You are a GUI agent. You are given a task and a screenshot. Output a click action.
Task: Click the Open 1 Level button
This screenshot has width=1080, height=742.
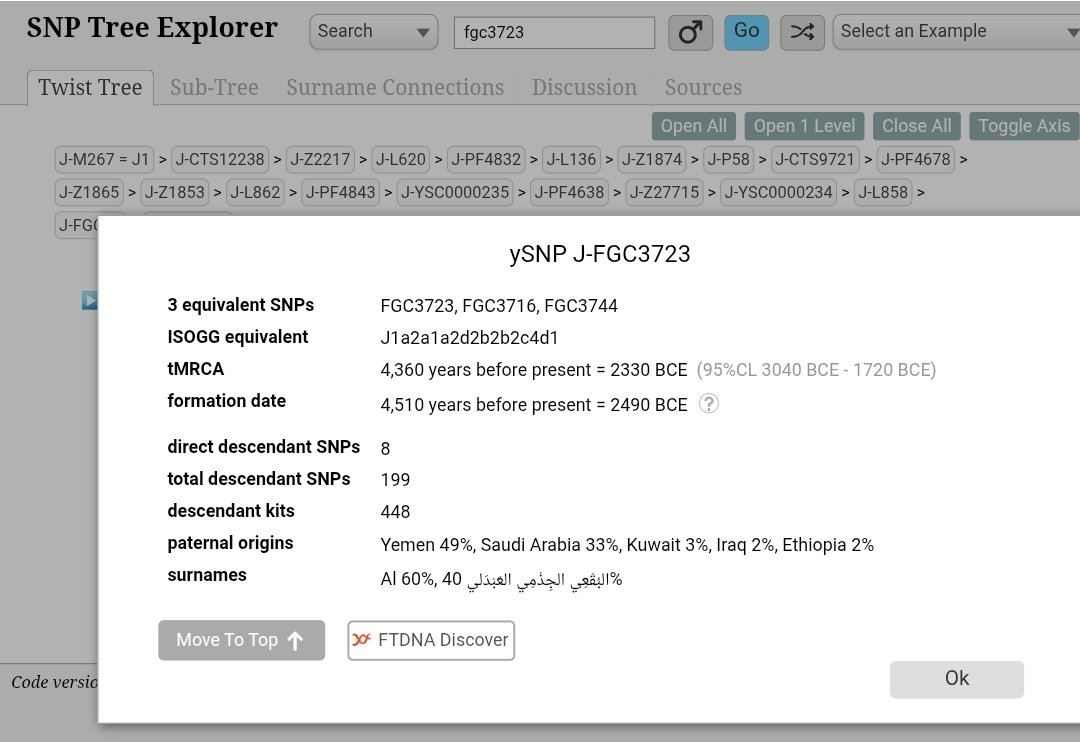(804, 126)
